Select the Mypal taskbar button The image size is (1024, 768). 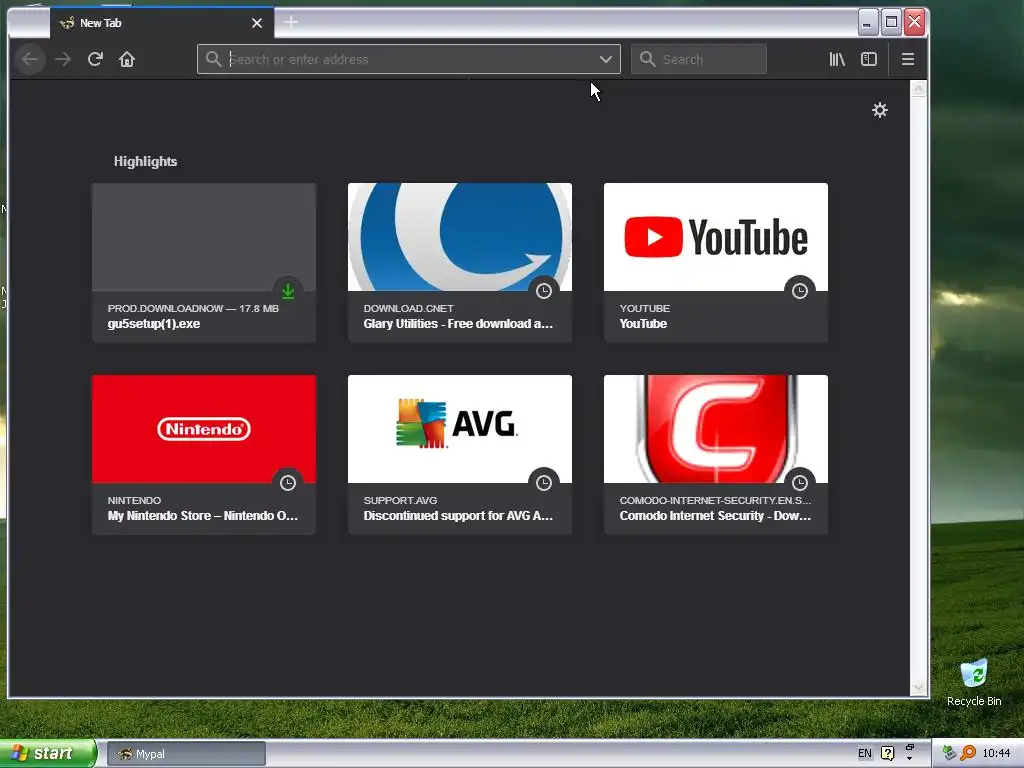click(x=186, y=754)
